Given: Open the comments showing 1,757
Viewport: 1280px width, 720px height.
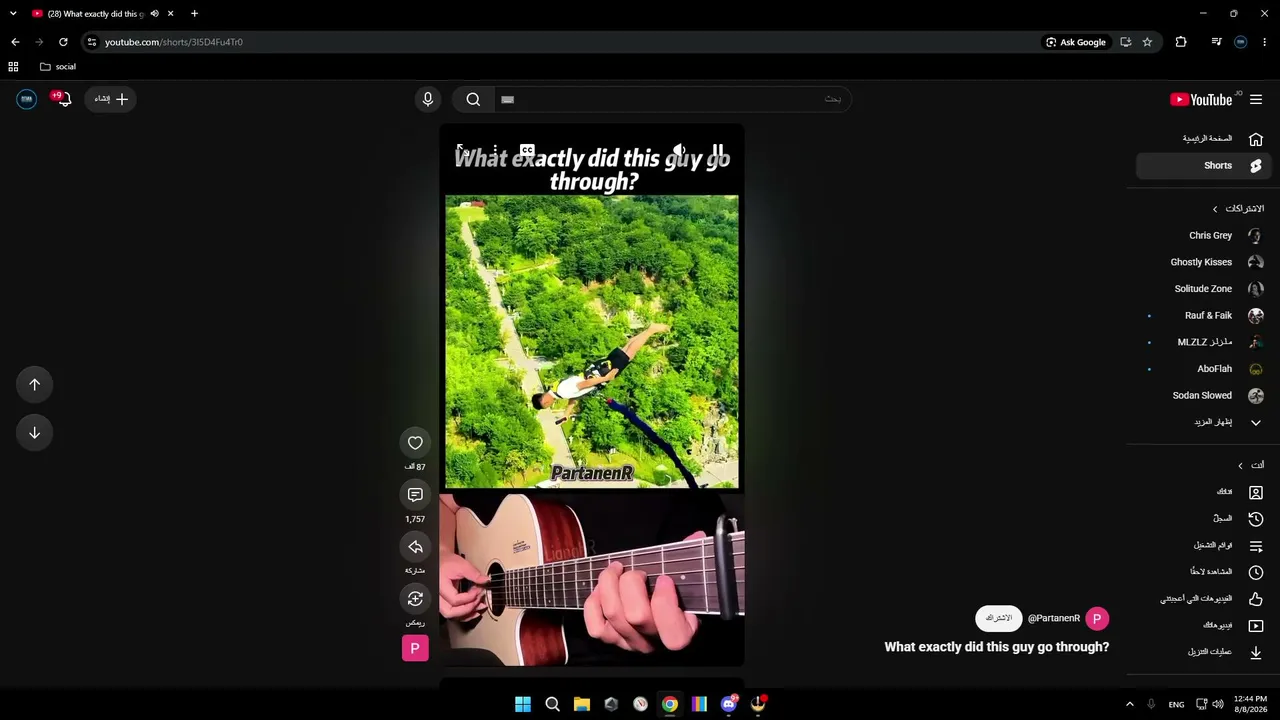Looking at the screenshot, I should coord(415,495).
